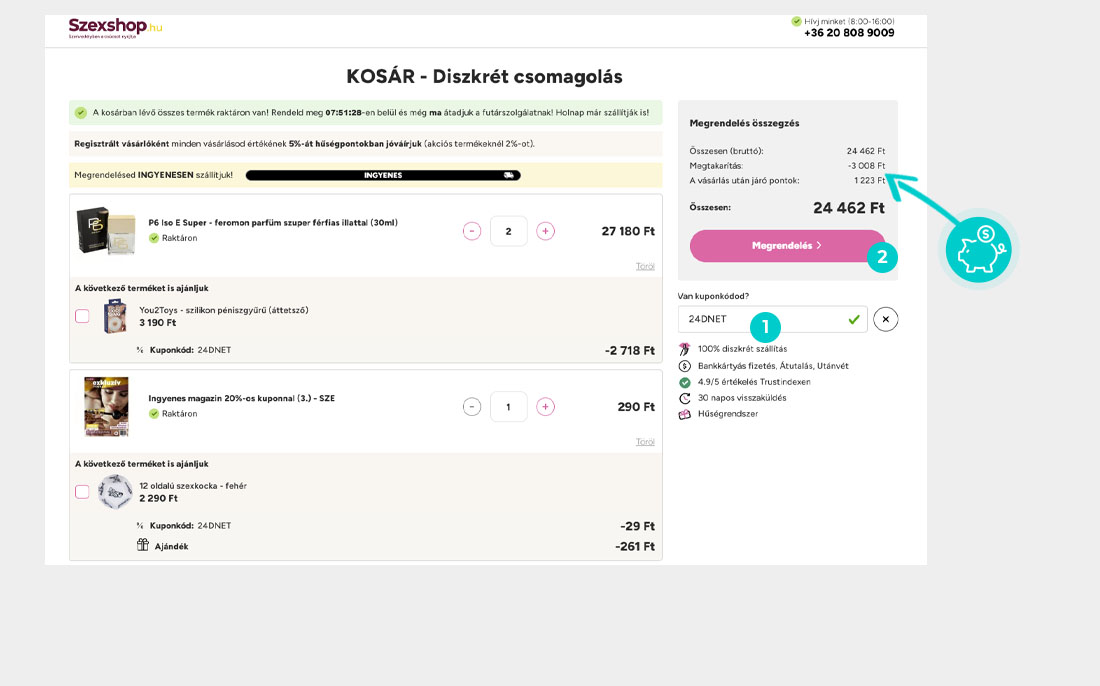The image size is (1100, 686).
Task: Click the Szexshop.hu logo
Action: (x=115, y=28)
